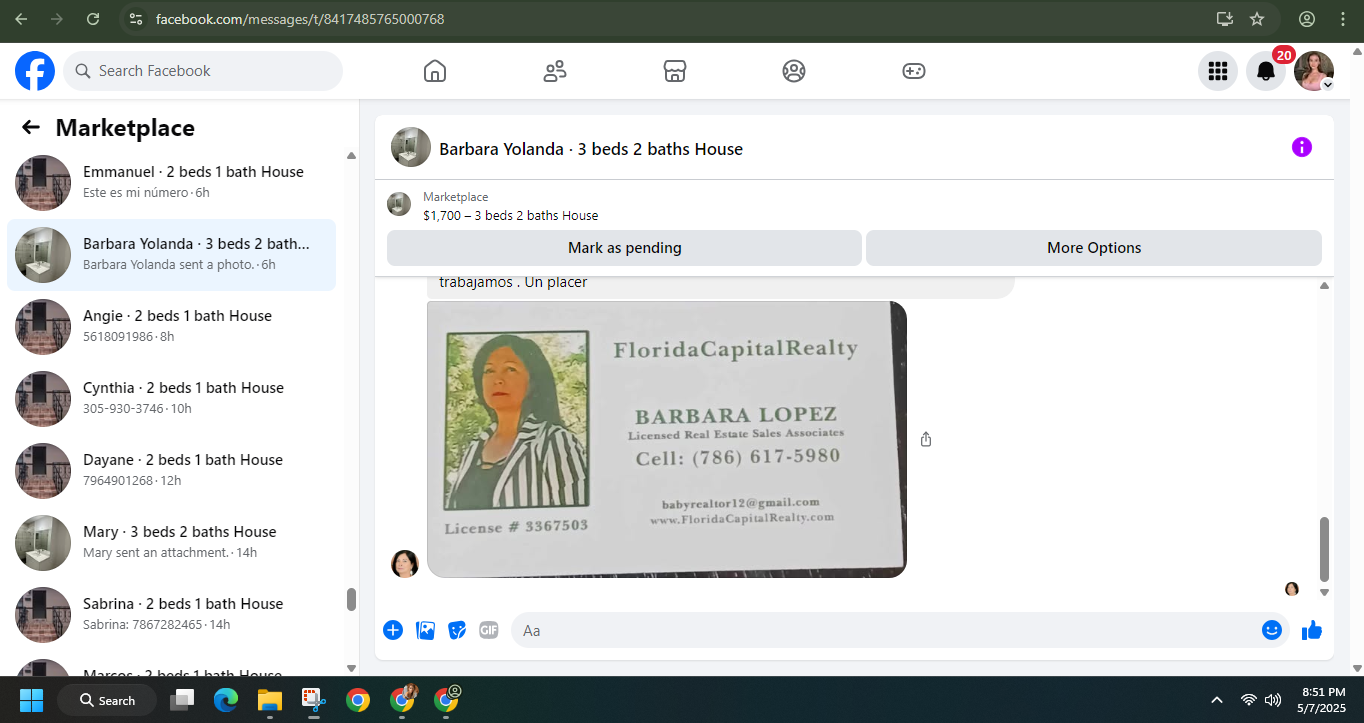This screenshot has width=1364, height=723.
Task: Open the Windows Start button
Action: point(31,700)
